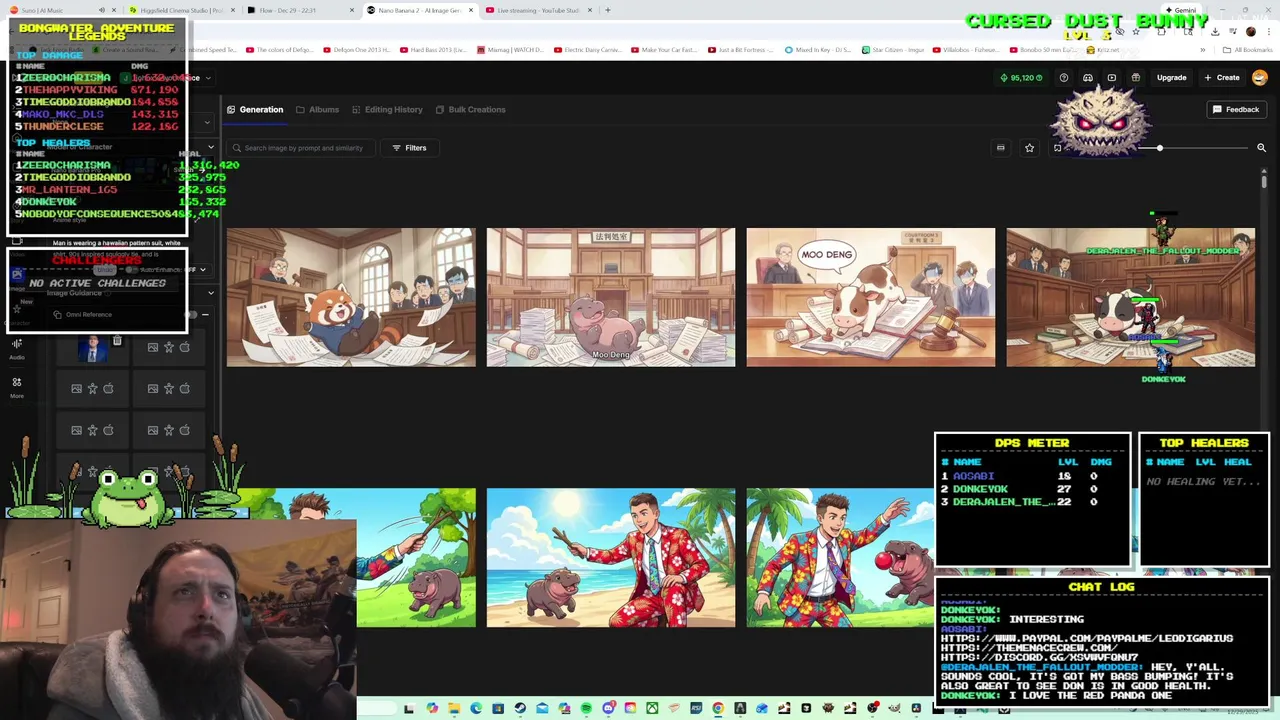This screenshot has height=720, width=1280.
Task: Mute the Suno AI Music tab
Action: pyautogui.click(x=101, y=10)
